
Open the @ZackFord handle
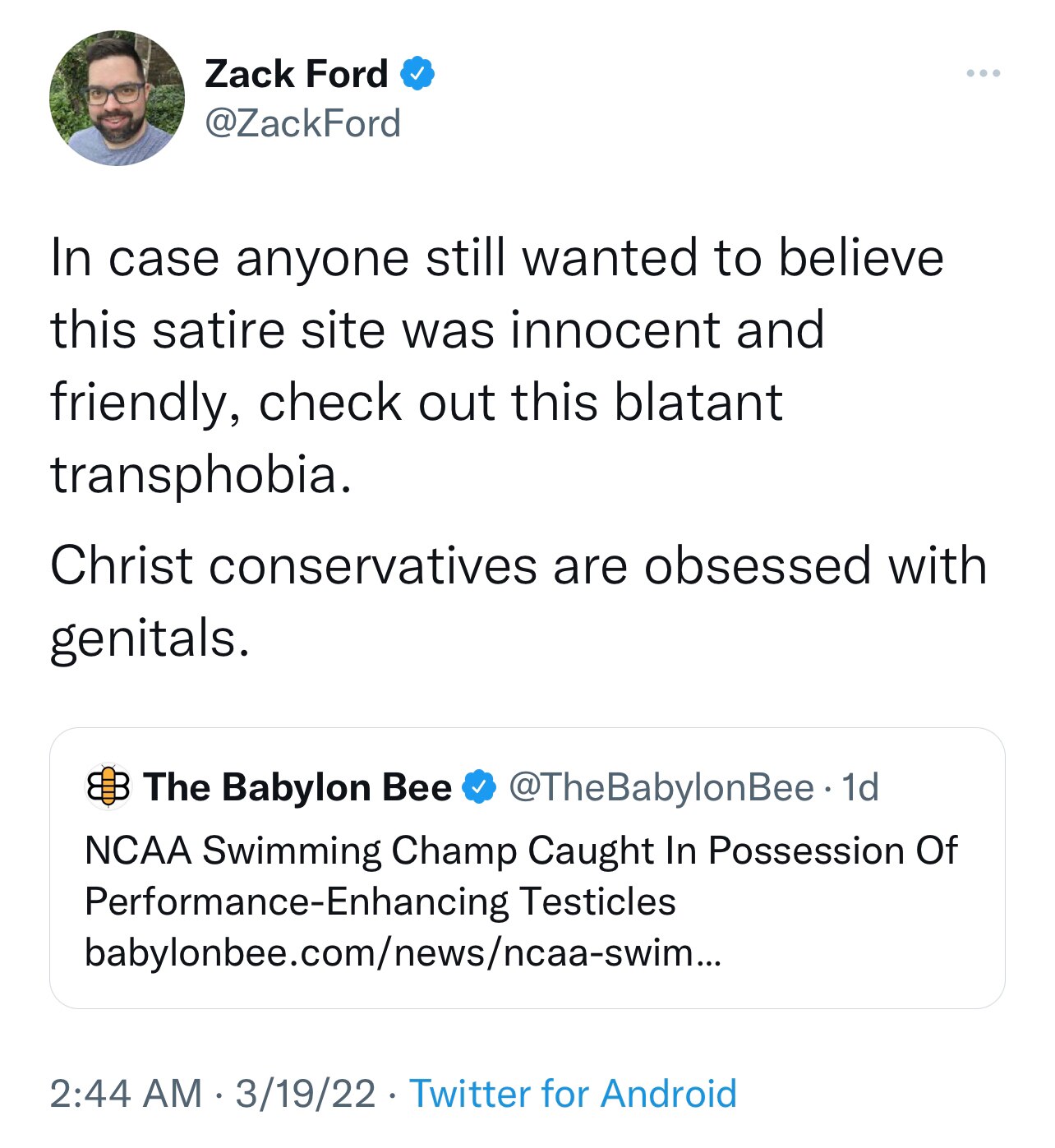(302, 124)
